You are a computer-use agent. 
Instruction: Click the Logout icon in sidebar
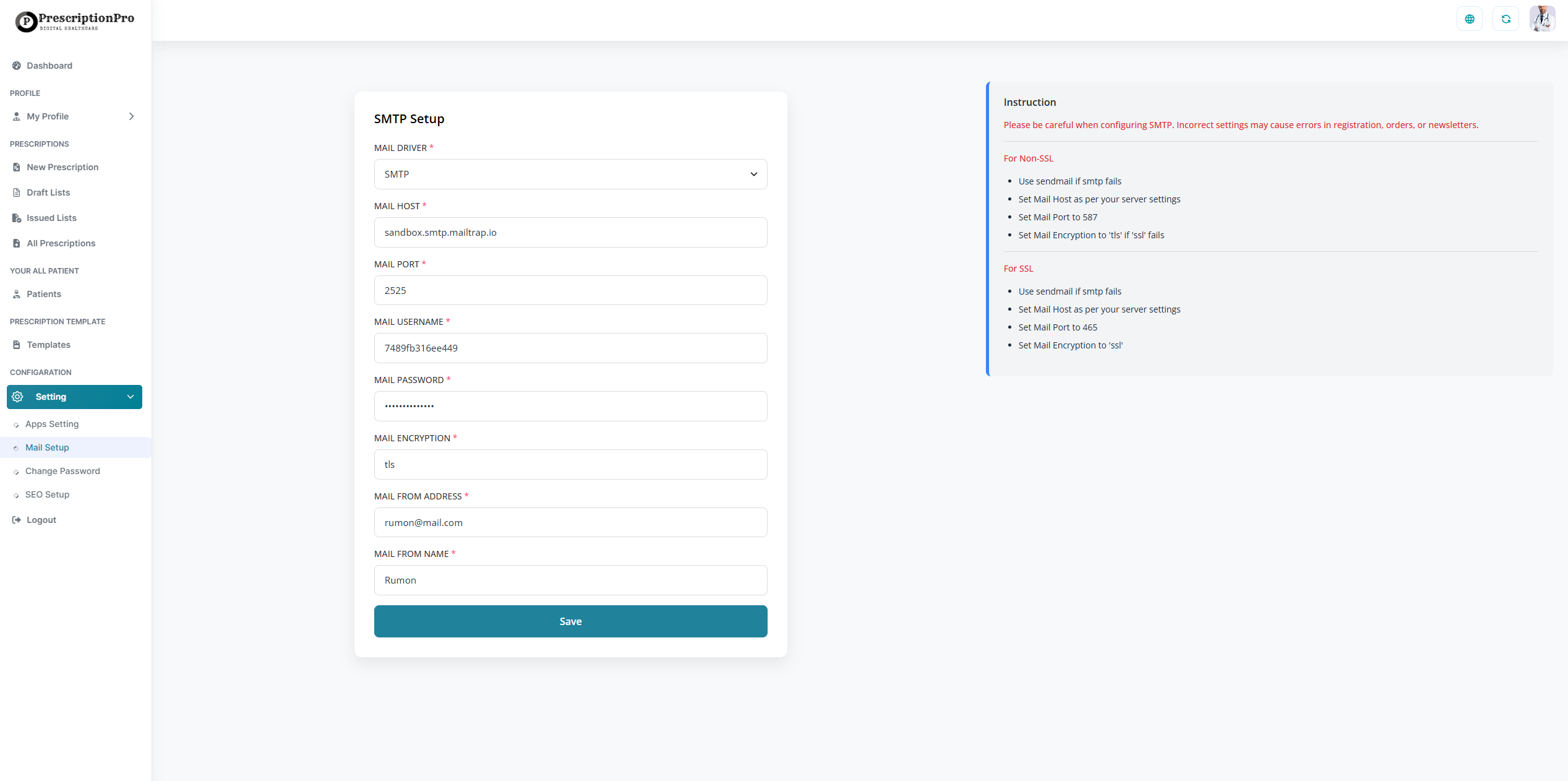[x=16, y=520]
